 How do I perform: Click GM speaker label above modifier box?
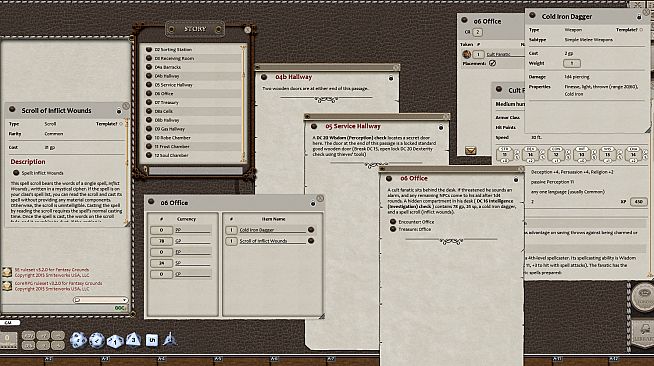(9, 323)
